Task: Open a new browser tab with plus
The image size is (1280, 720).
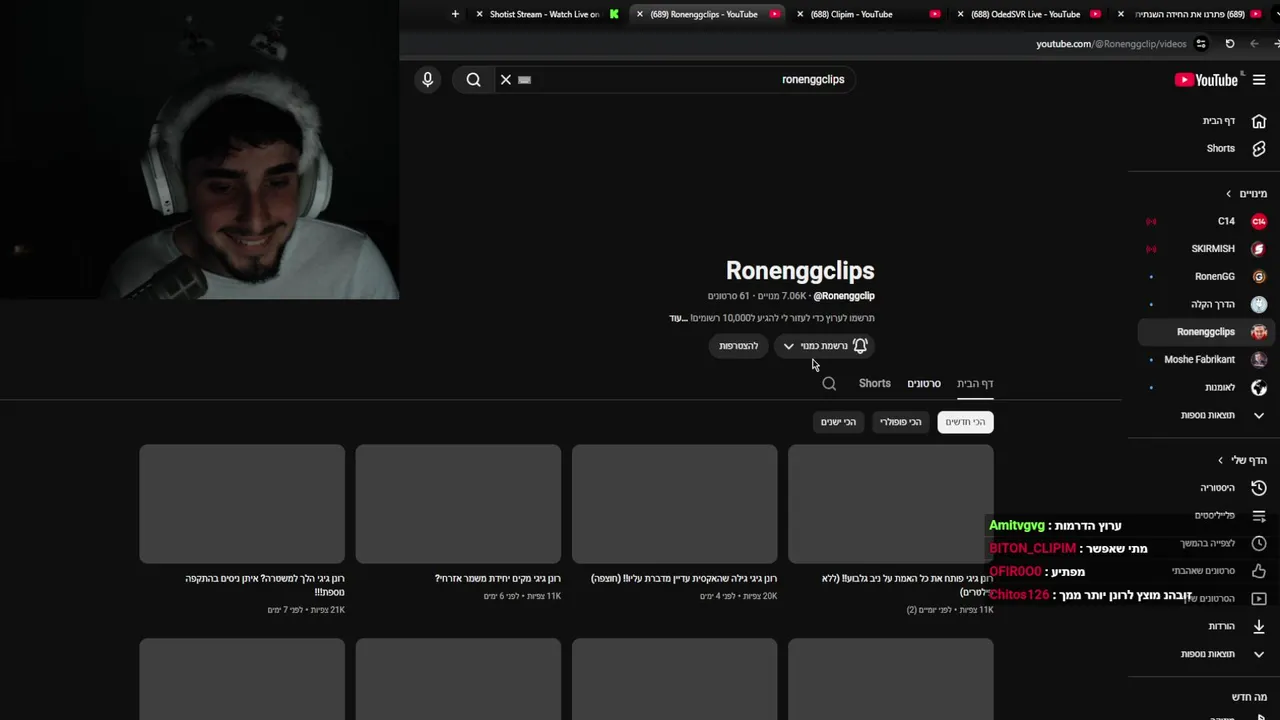Action: pos(455,14)
